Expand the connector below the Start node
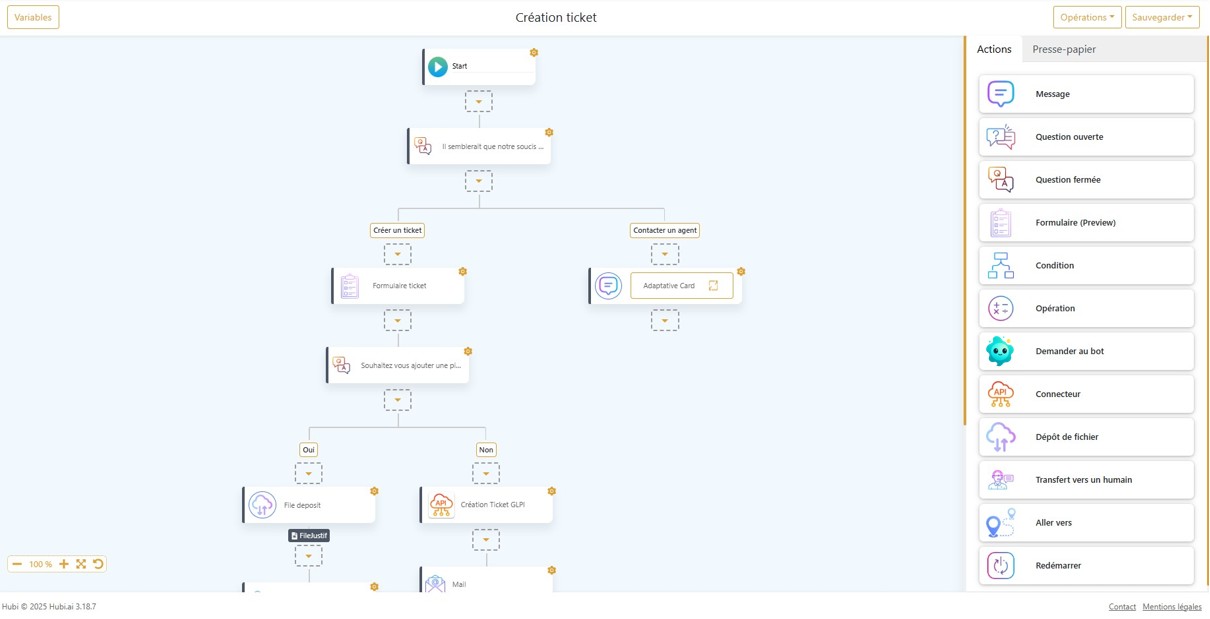The width and height of the screenshot is (1210, 619). tap(479, 101)
